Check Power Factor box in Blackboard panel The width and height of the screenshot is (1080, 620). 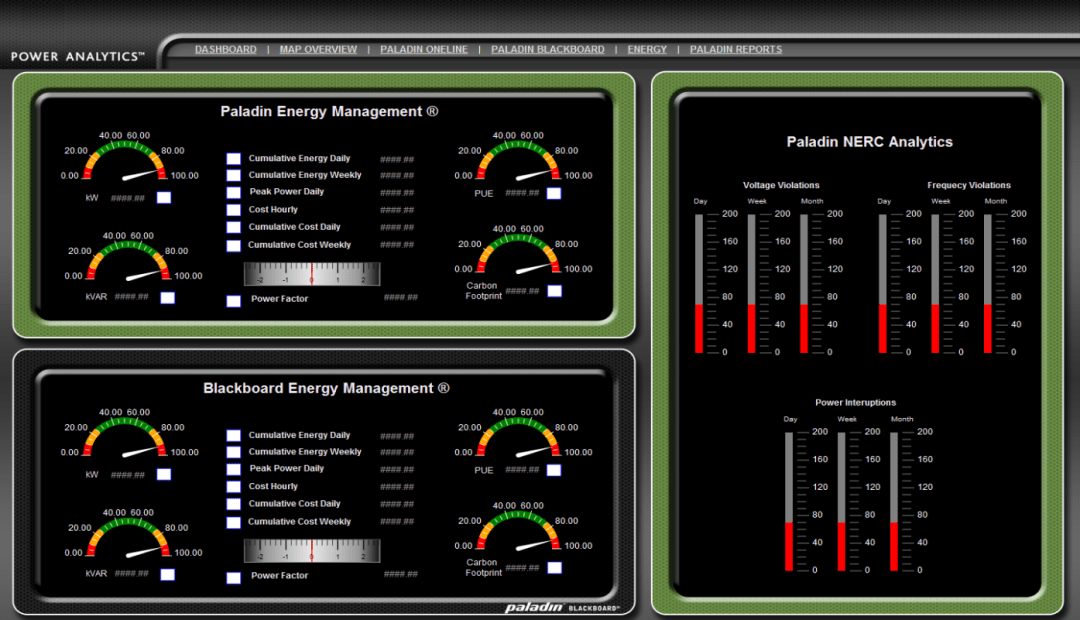click(233, 577)
